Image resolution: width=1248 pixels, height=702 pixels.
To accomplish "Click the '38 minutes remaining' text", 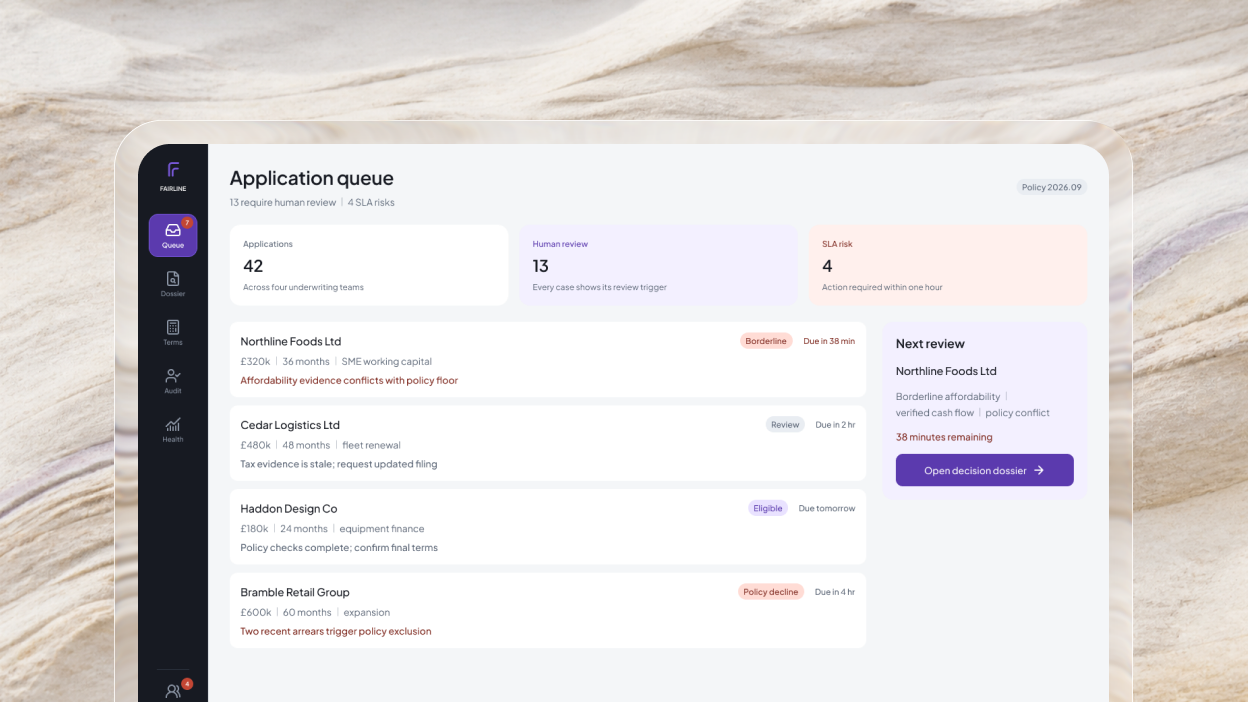I will [x=944, y=438].
